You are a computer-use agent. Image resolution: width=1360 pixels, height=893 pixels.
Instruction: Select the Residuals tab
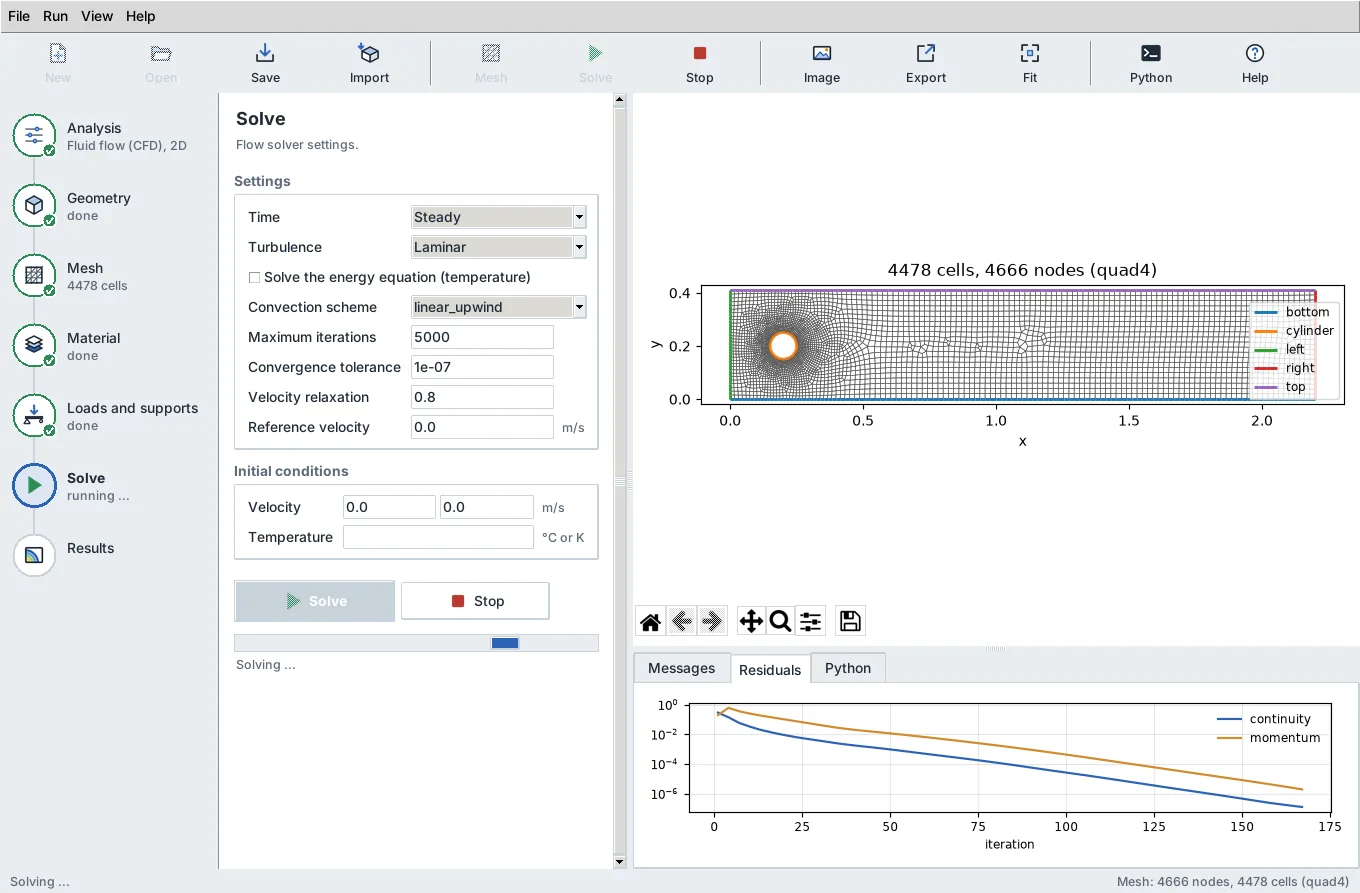[770, 669]
